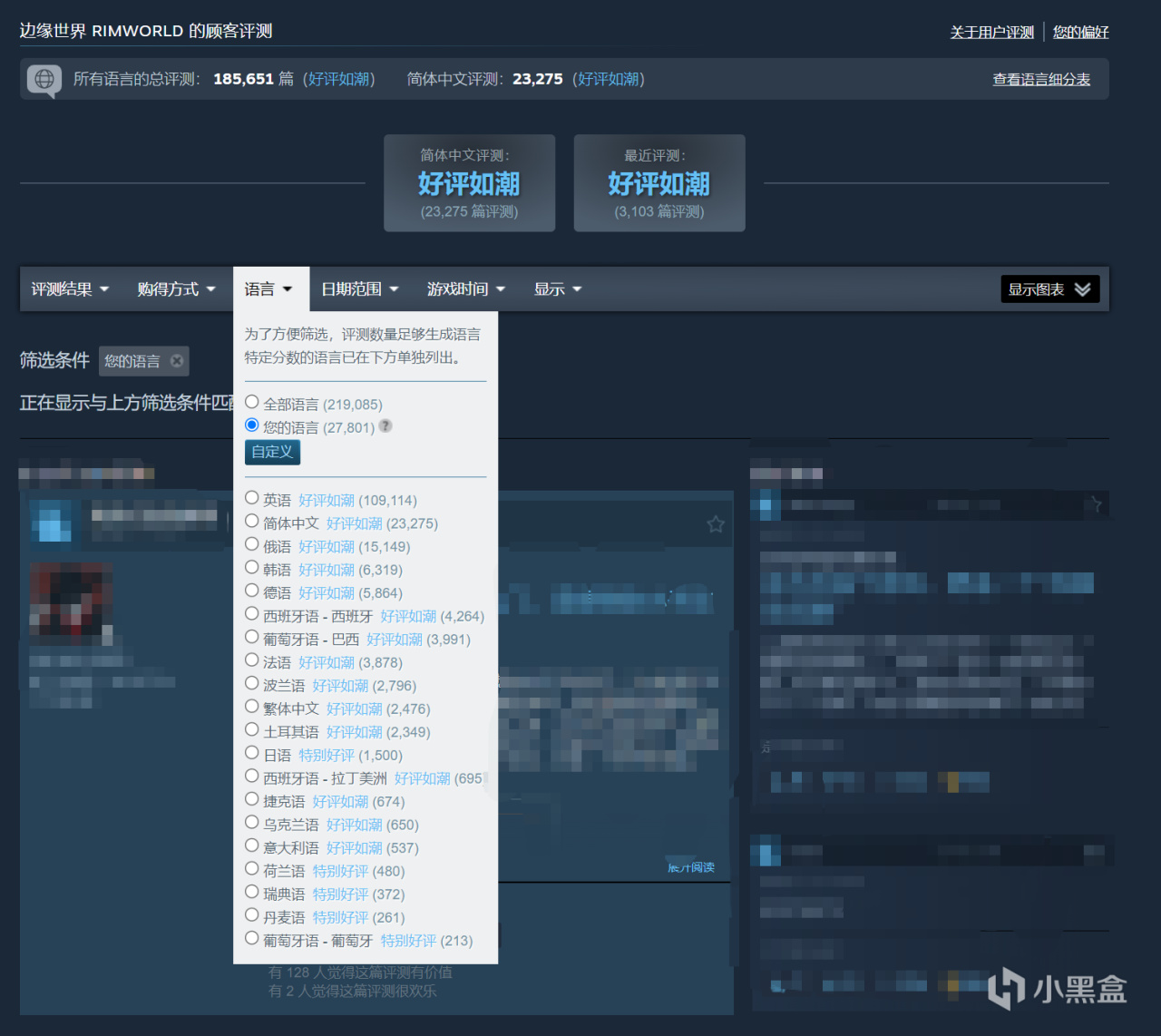Screen dimensions: 1161x1036
Task: Choose 葡萄牙语 - 葡萄牙 radio option
Action: point(252,938)
